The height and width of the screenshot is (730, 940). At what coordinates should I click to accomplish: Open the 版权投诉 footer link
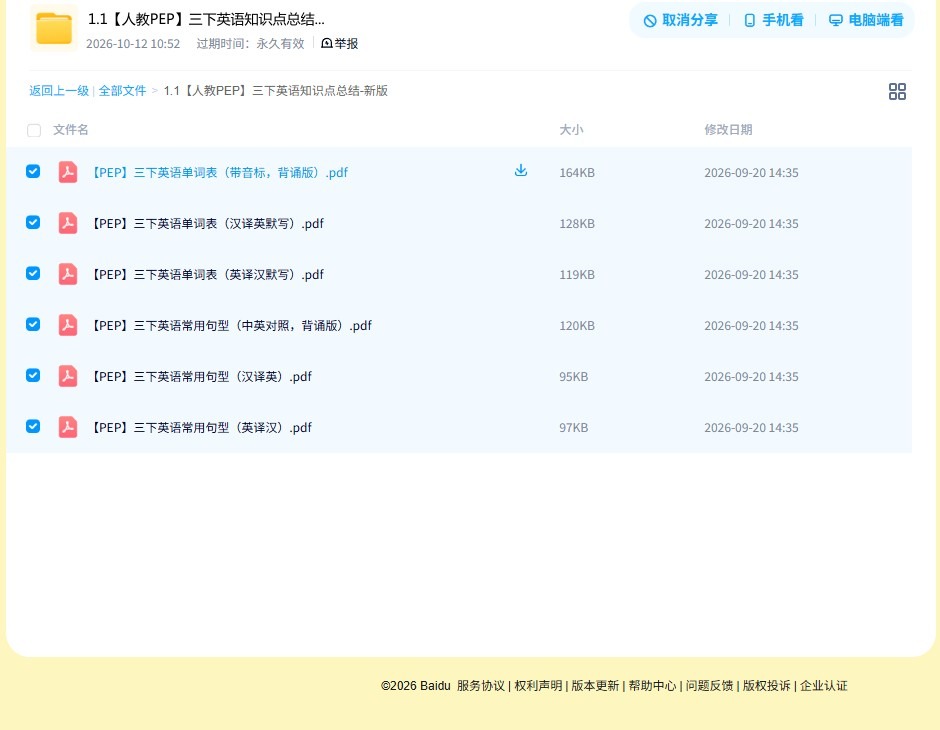tap(767, 686)
